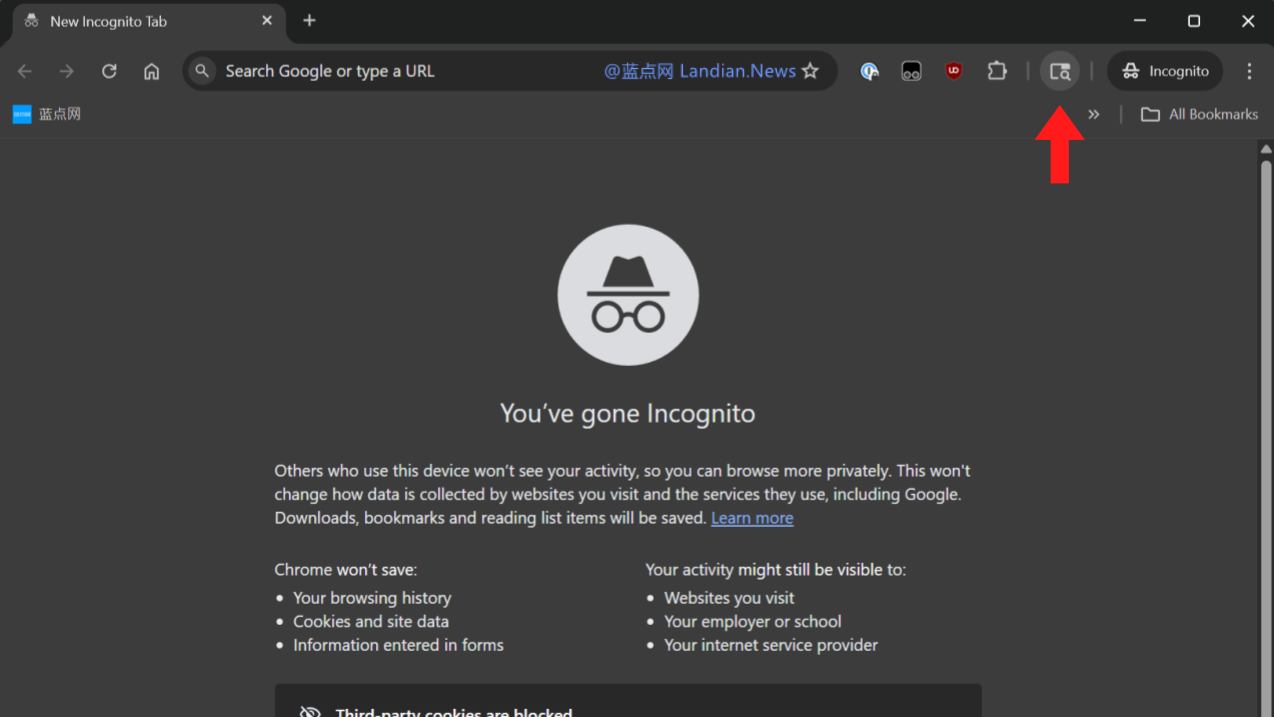Image resolution: width=1274 pixels, height=717 pixels.
Task: Open the uBlock Origin extension
Action: 954,71
